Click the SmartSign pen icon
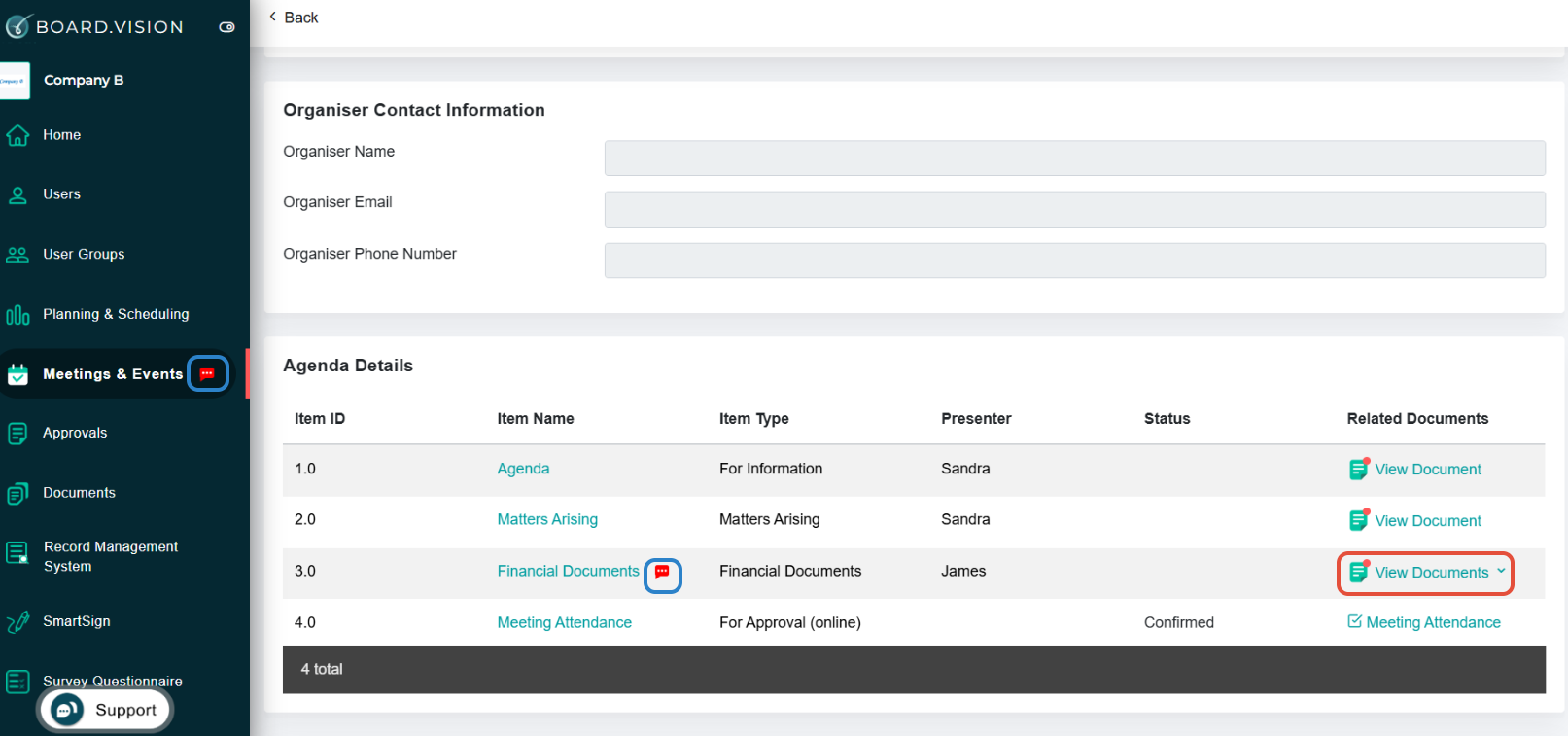The width and height of the screenshot is (1568, 736). coord(17,622)
